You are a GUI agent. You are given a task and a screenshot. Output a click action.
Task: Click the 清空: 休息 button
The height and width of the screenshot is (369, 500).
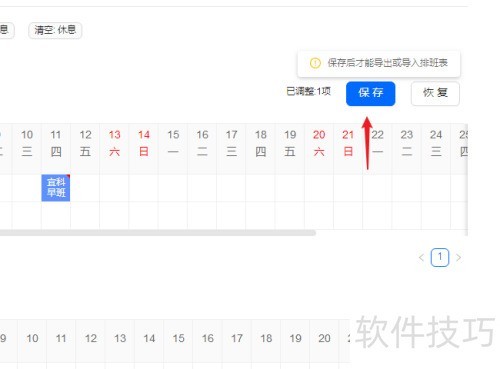(x=55, y=30)
